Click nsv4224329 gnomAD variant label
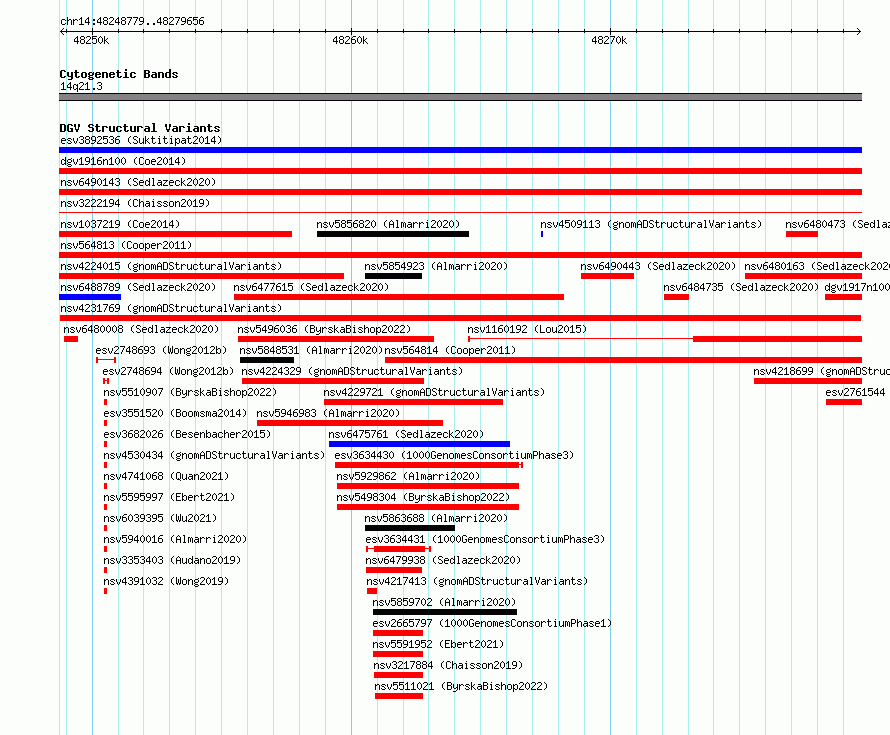The width and height of the screenshot is (890, 735). click(x=352, y=371)
